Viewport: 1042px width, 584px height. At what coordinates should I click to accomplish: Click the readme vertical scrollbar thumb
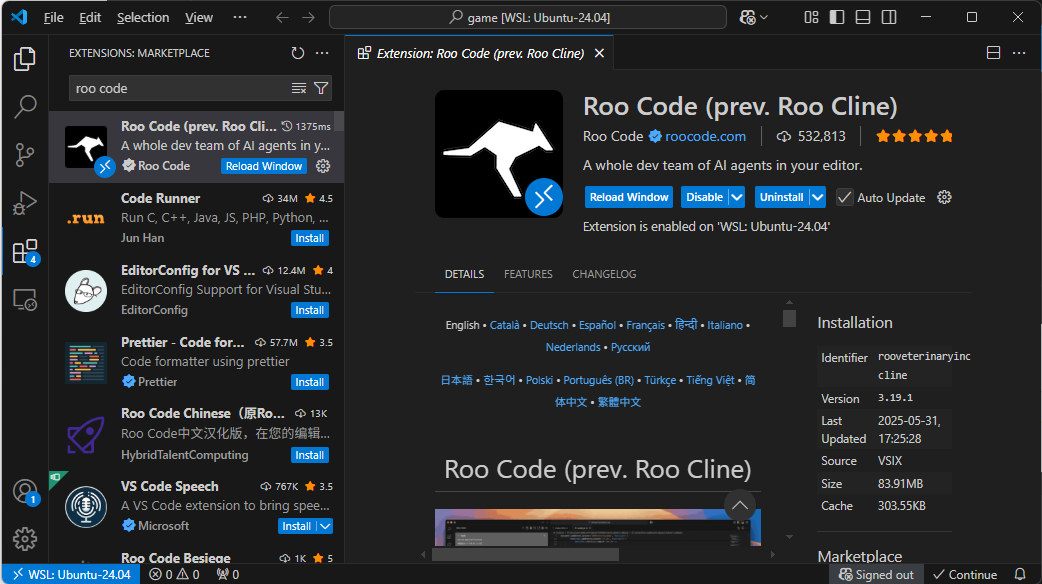tap(789, 318)
